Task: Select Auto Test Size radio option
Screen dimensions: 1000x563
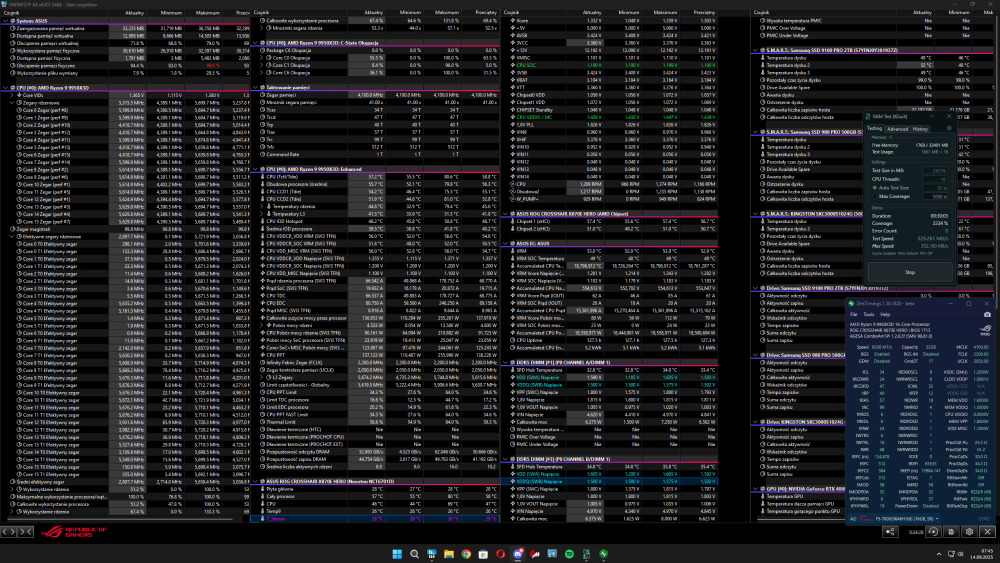Action: pyautogui.click(x=877, y=187)
